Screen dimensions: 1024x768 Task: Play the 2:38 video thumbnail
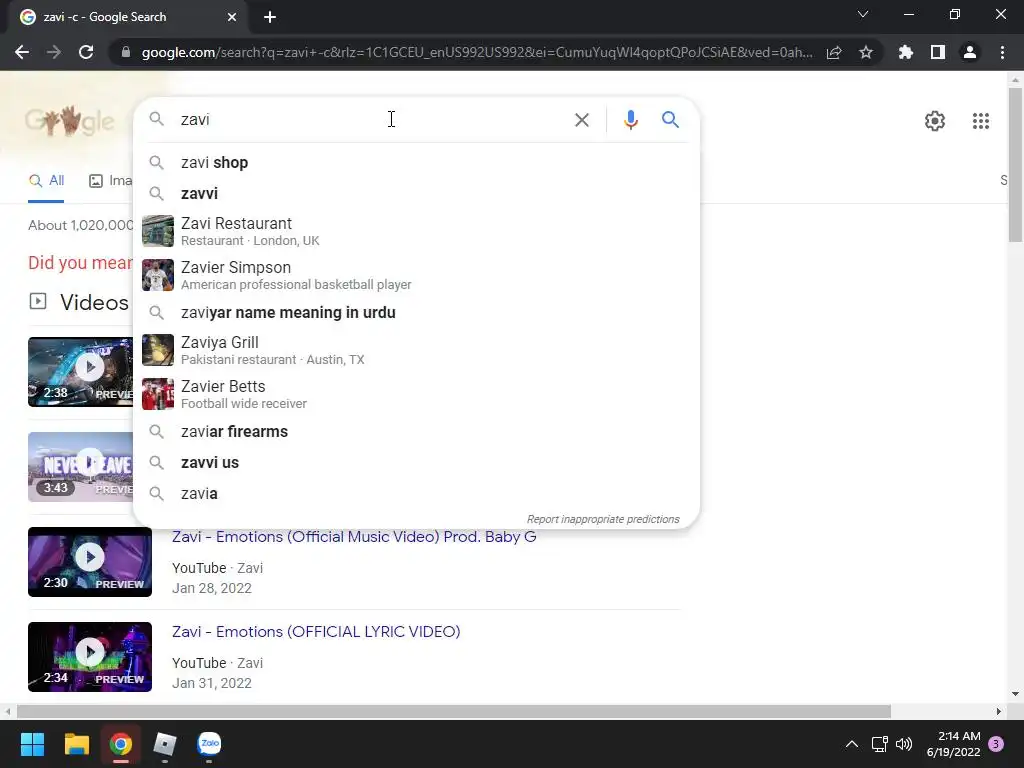point(80,372)
